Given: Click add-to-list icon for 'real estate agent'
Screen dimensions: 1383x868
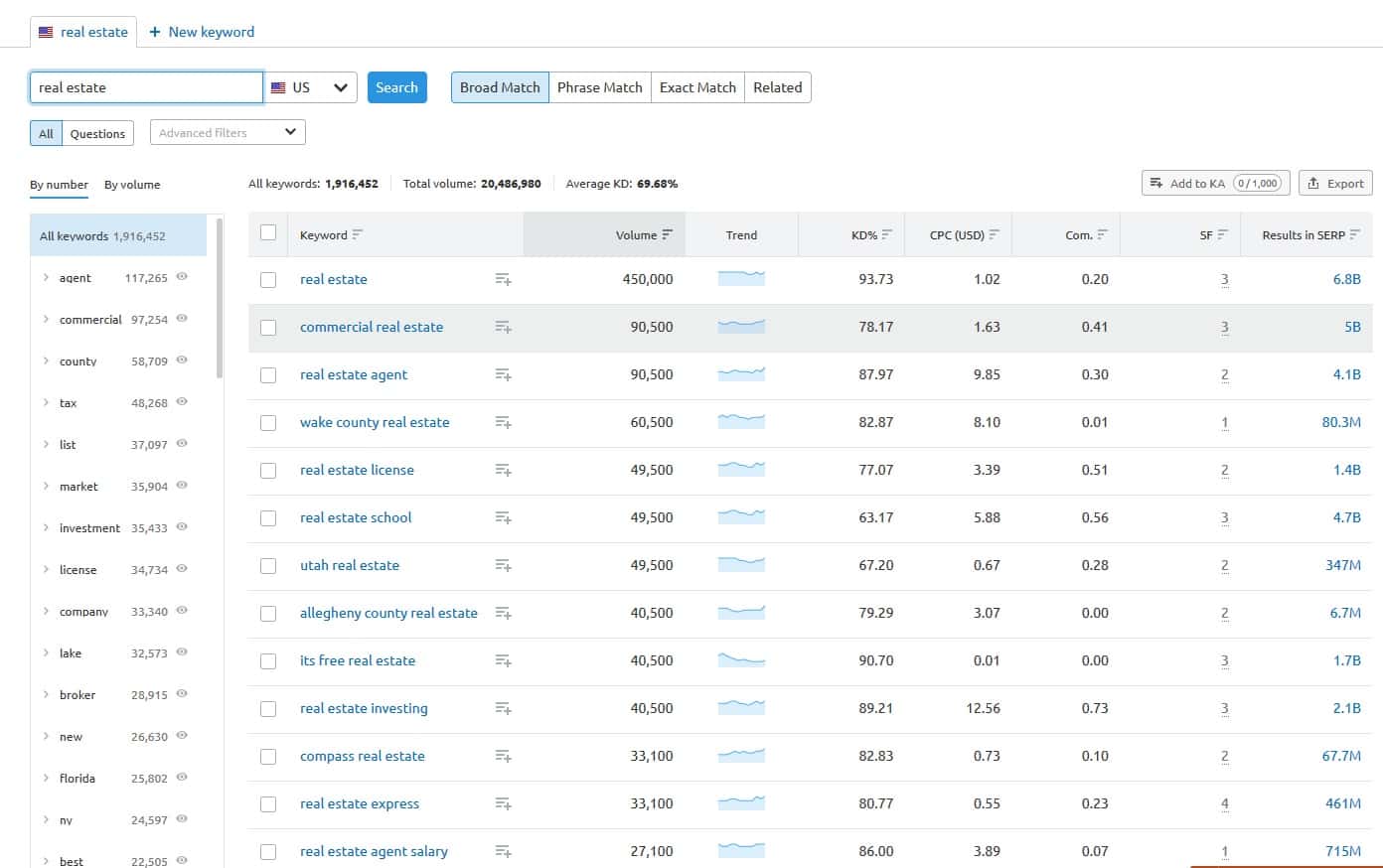Looking at the screenshot, I should click(x=503, y=374).
